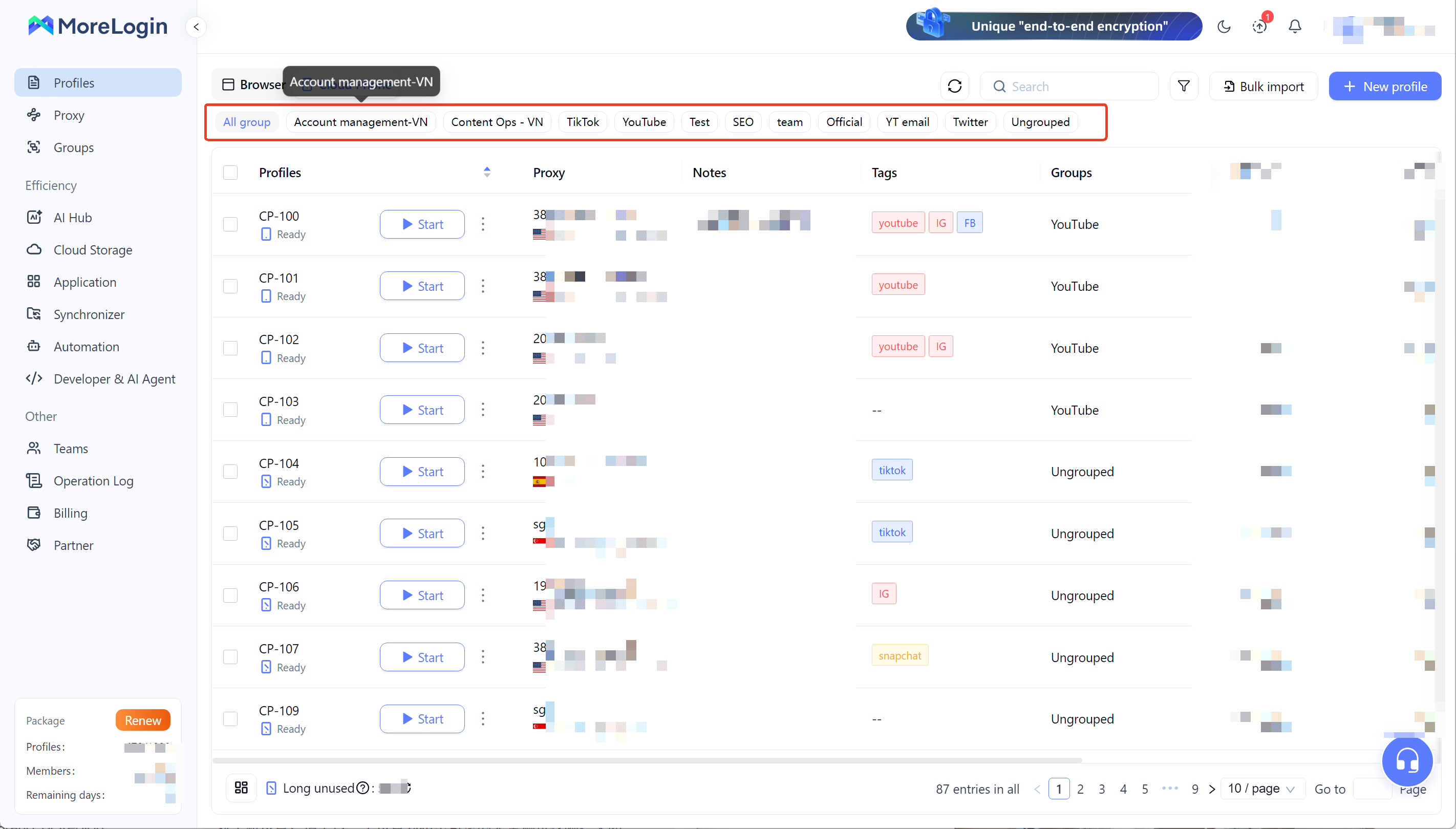The width and height of the screenshot is (1456, 829).
Task: Check the CP-104 profile checkbox
Action: tap(230, 472)
